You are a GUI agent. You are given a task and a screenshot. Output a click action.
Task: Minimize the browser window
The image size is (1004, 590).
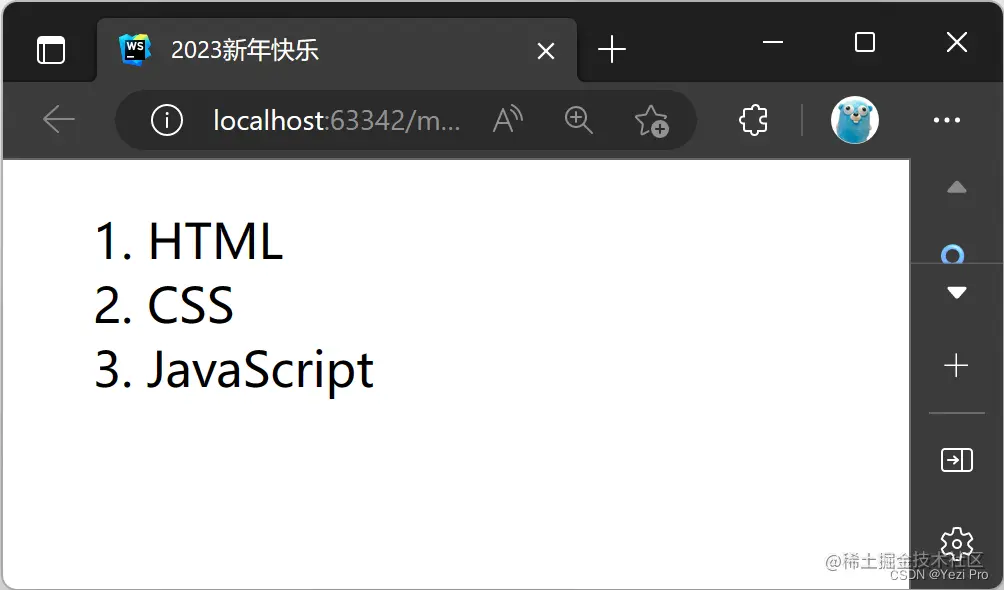coord(773,42)
